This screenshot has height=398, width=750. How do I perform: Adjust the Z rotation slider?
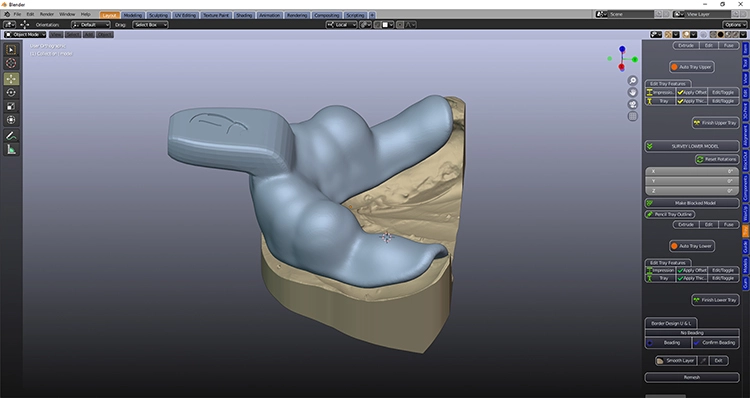click(x=692, y=190)
